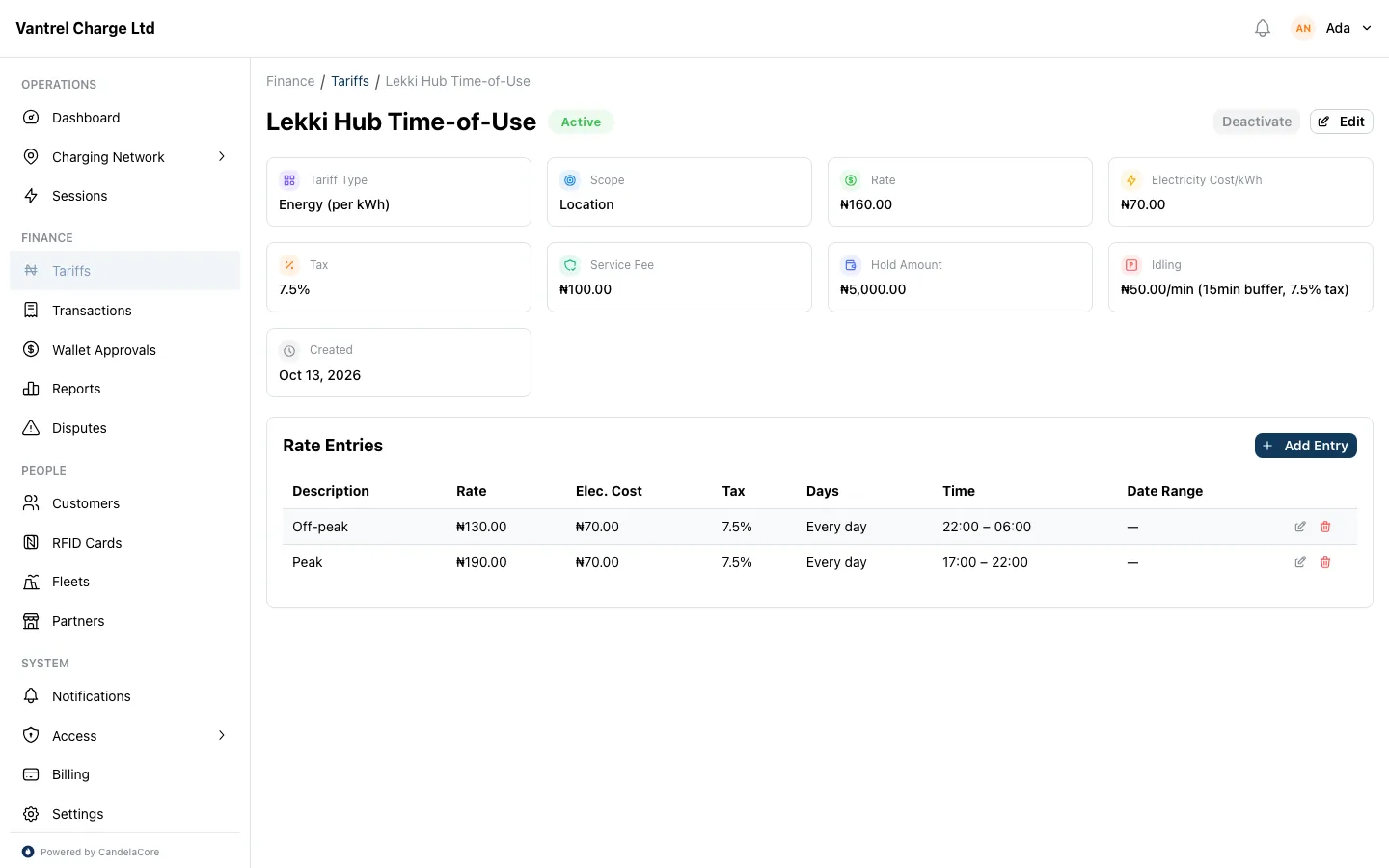Viewport: 1389px width, 868px height.
Task: Click the Active status badge
Action: [x=581, y=122]
